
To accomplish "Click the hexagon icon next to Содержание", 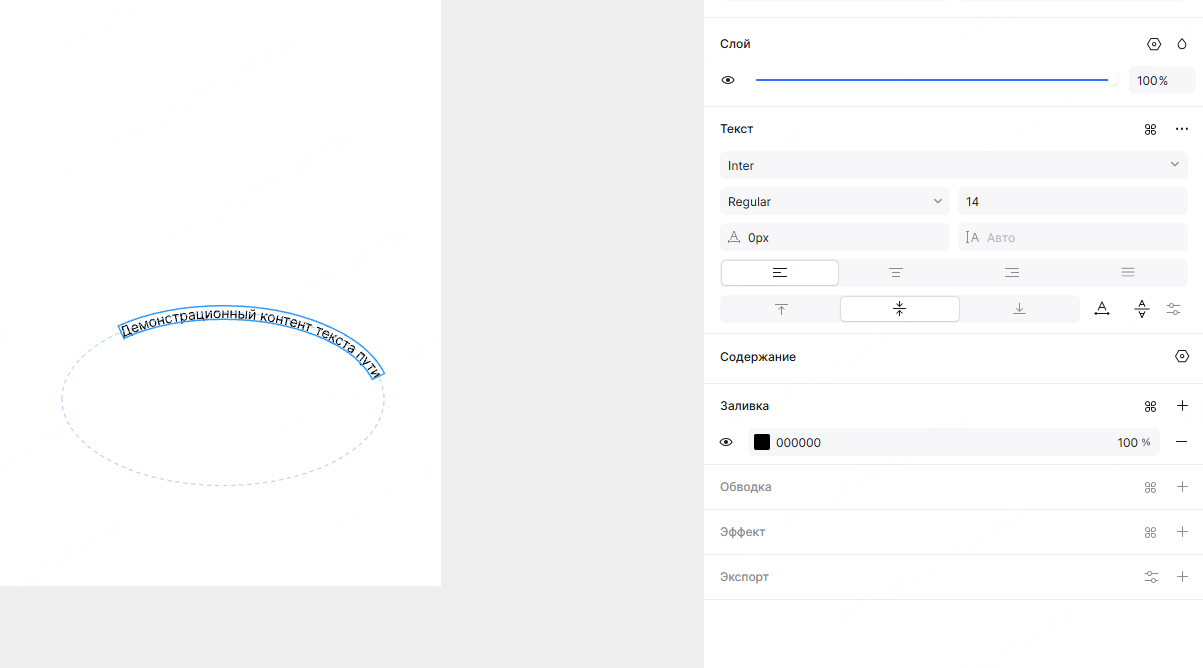I will coord(1182,357).
